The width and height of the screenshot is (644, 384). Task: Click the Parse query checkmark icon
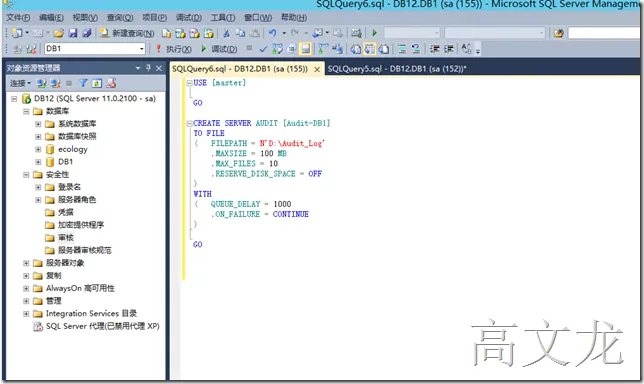click(x=263, y=49)
